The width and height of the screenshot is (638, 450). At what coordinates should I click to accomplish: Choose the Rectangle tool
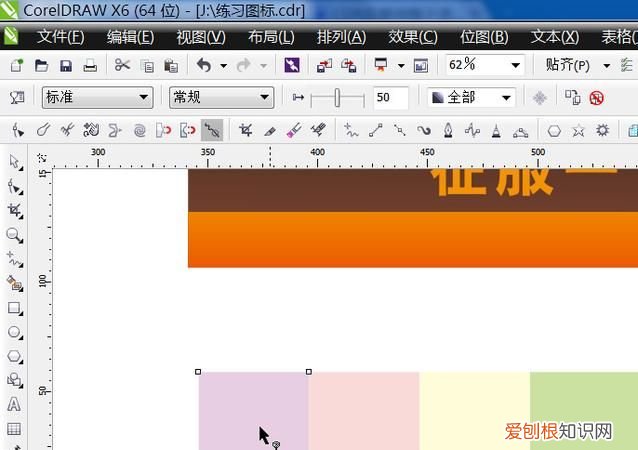tap(14, 308)
